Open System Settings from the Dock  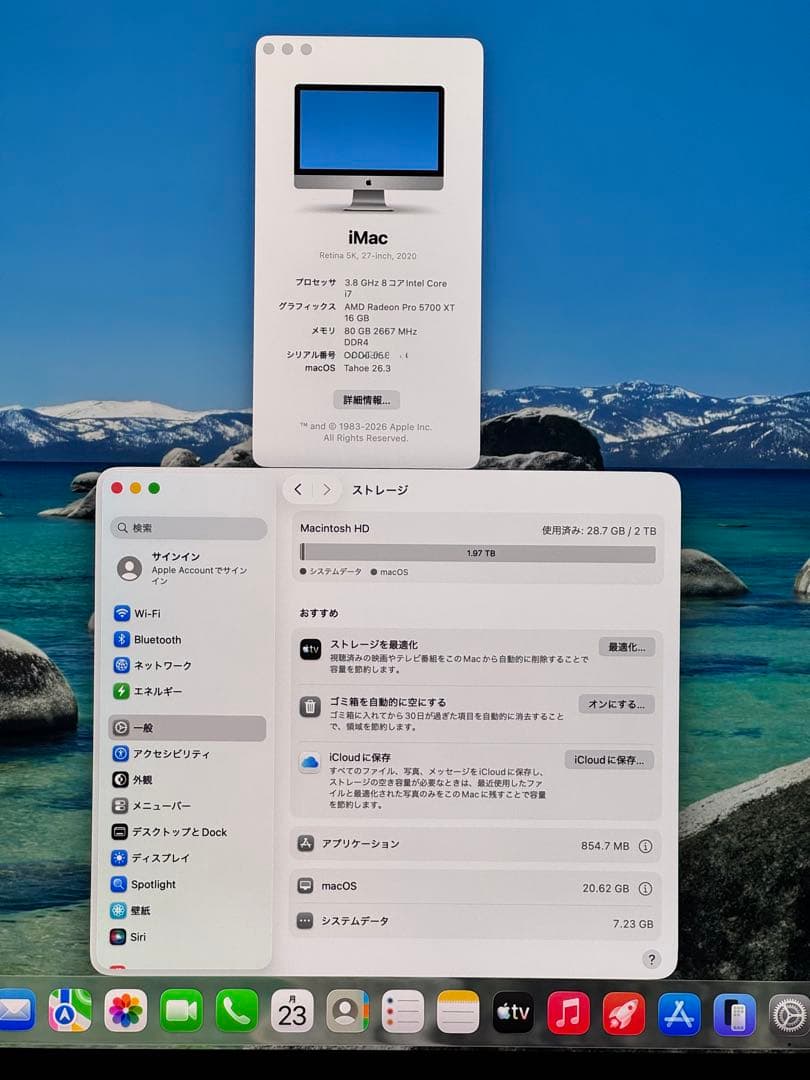click(x=789, y=1015)
